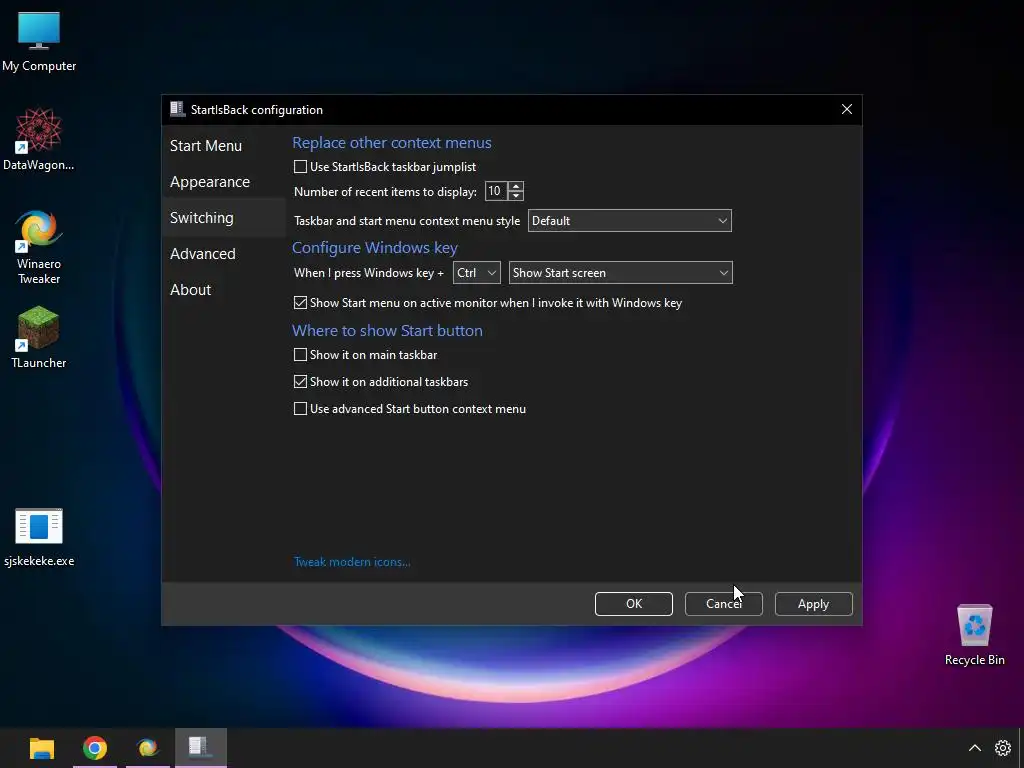
Task: Open the About section
Action: 190,289
